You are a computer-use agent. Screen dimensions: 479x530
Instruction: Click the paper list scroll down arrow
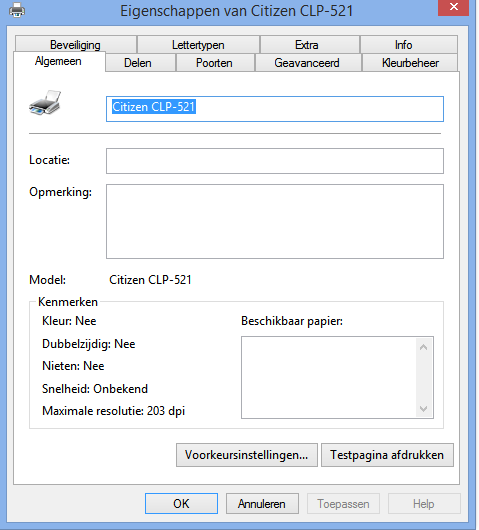click(x=423, y=409)
